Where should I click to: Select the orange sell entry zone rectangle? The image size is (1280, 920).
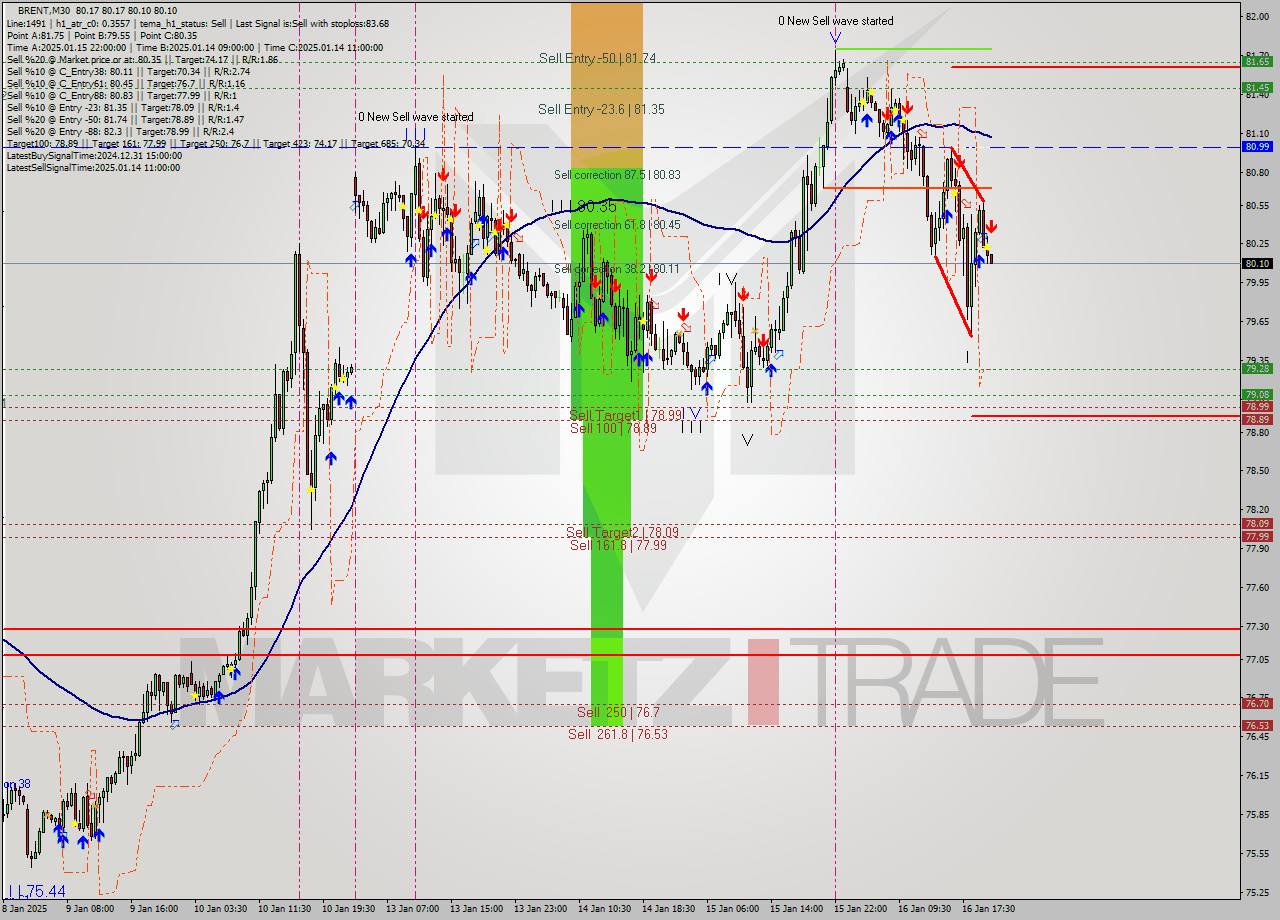[606, 86]
